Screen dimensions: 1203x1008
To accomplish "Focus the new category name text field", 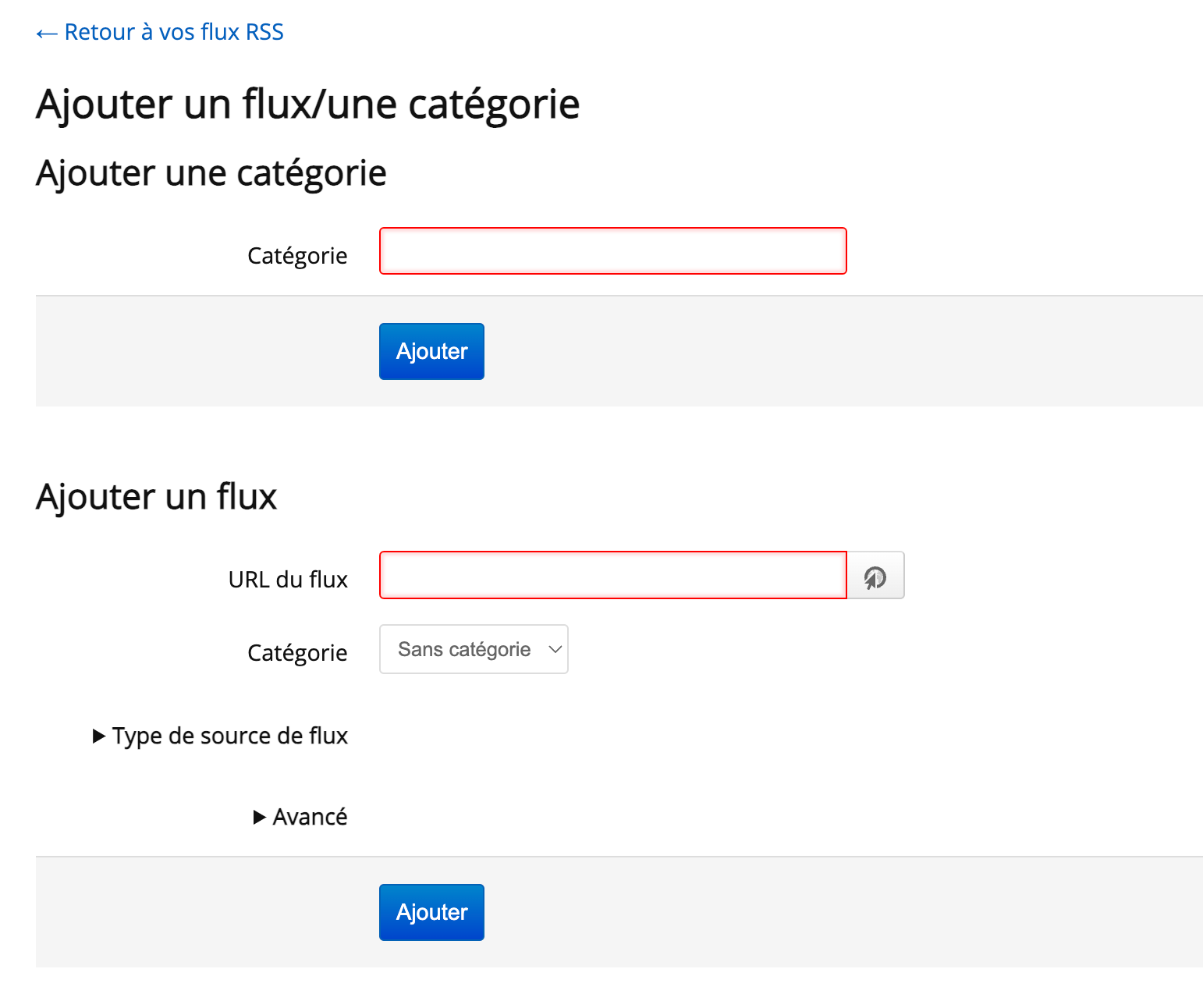I will tap(612, 251).
